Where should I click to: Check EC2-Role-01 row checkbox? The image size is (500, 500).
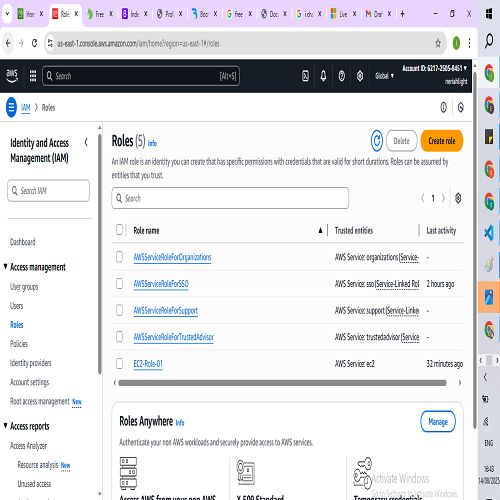point(119,363)
